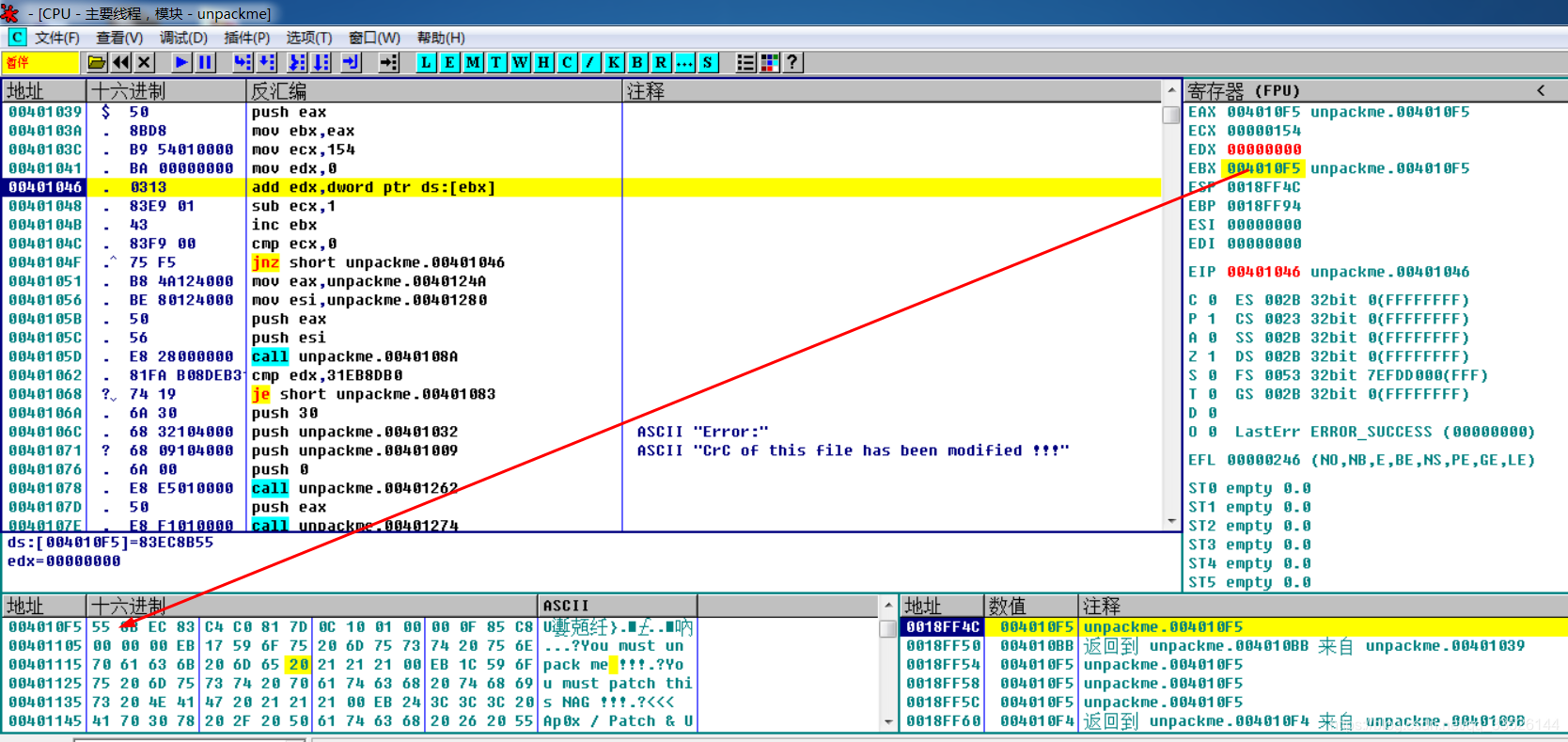The width and height of the screenshot is (1568, 742).
Task: Click the dump pane scrollbar down arrow
Action: (888, 722)
